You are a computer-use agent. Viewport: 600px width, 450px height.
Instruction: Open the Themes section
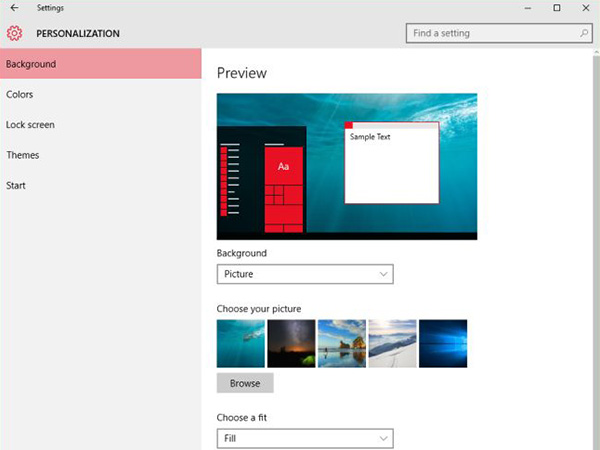click(23, 155)
